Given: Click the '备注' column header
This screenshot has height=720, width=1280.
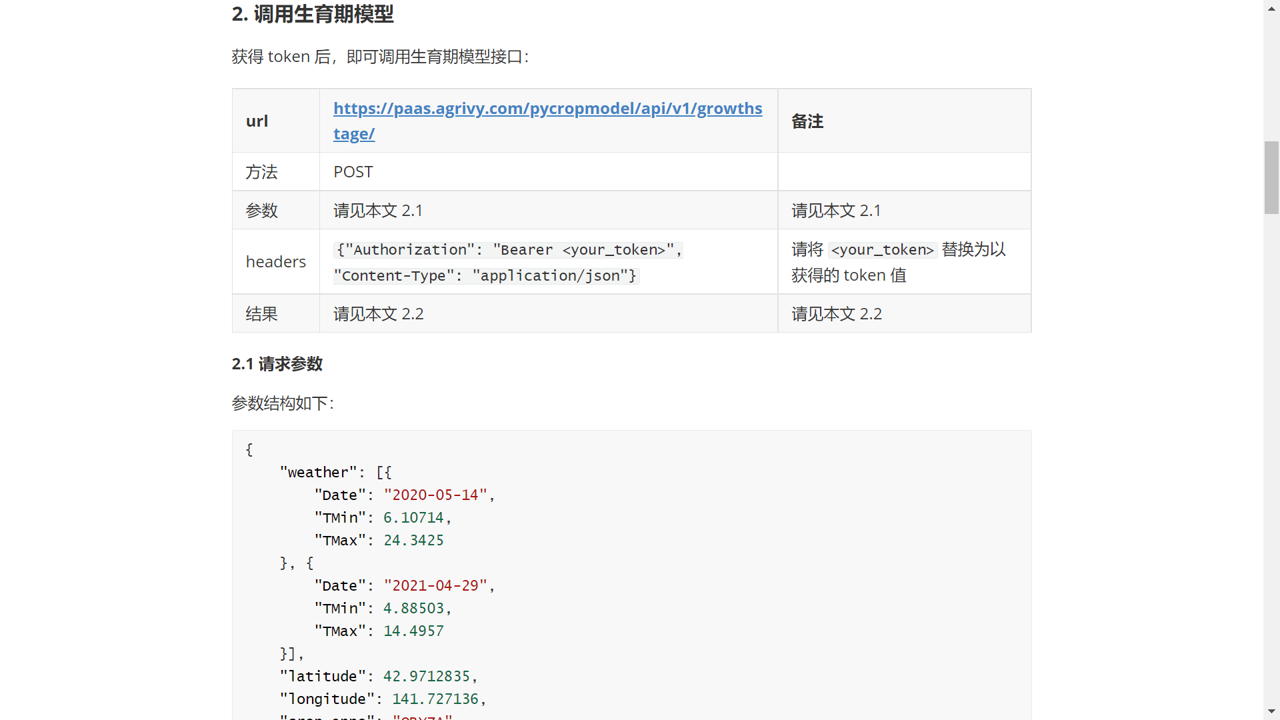Looking at the screenshot, I should pos(807,121).
